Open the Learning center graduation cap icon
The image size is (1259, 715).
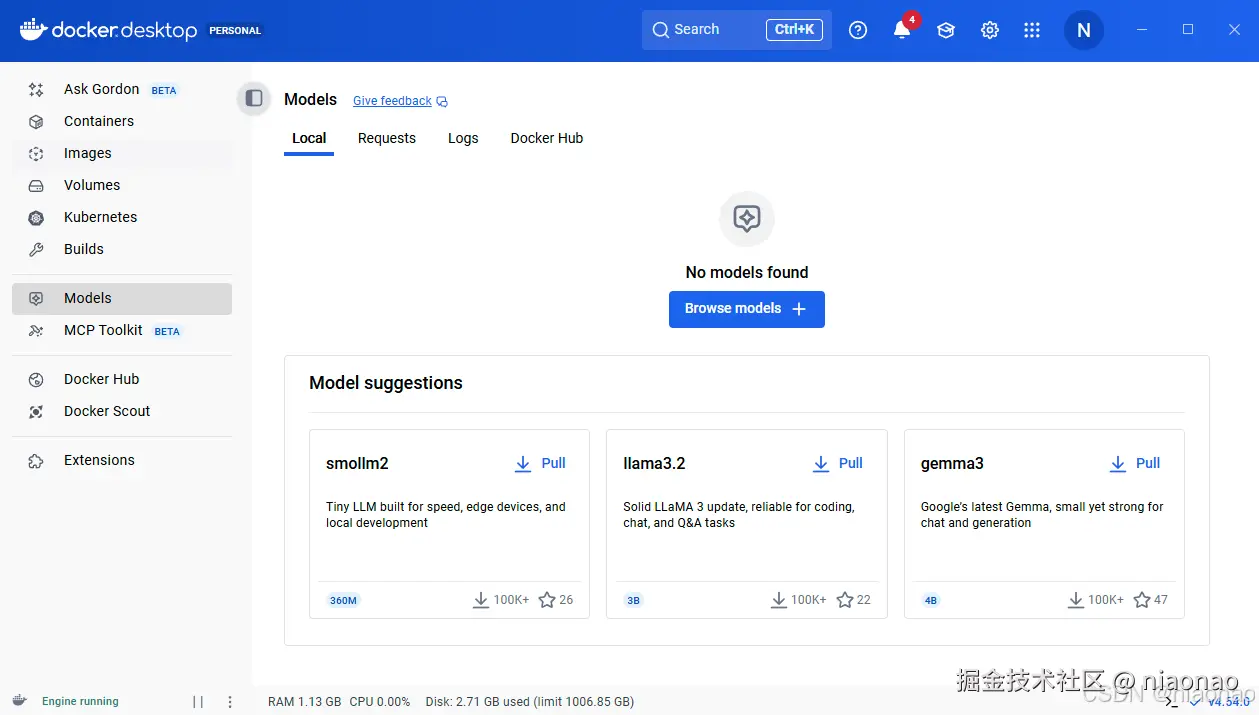946,30
